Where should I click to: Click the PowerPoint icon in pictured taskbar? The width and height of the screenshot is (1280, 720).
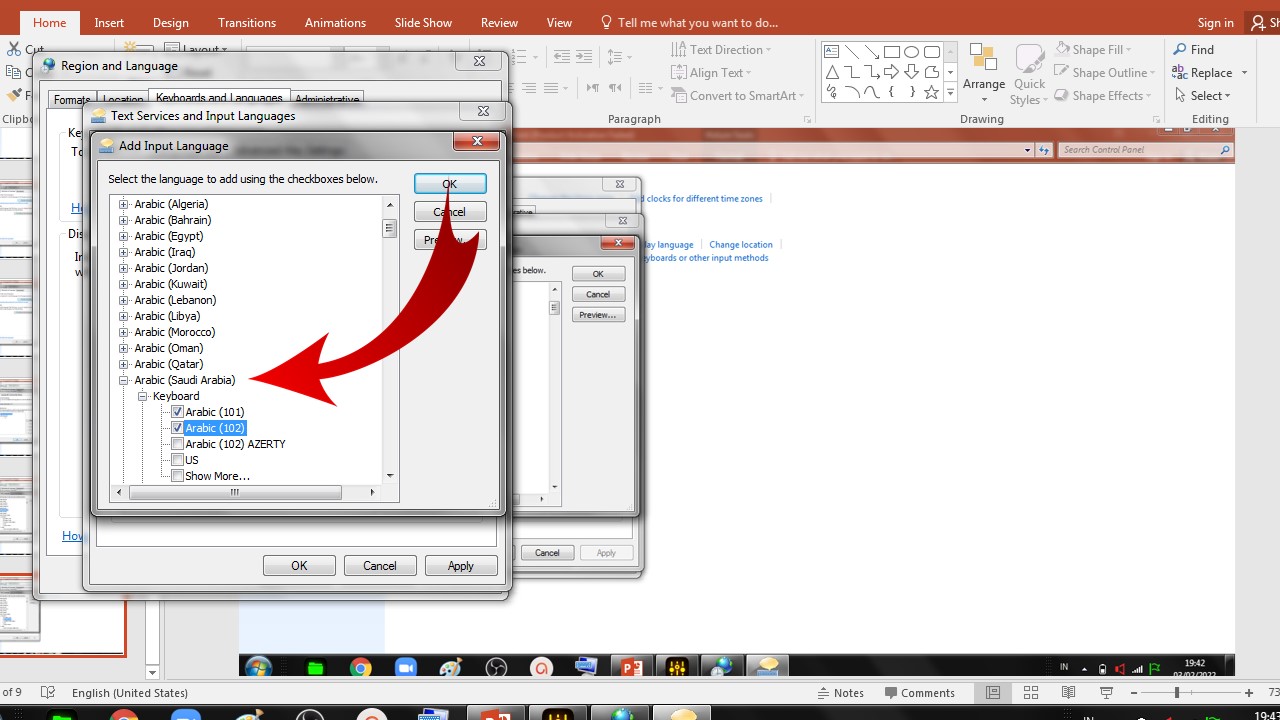click(631, 668)
